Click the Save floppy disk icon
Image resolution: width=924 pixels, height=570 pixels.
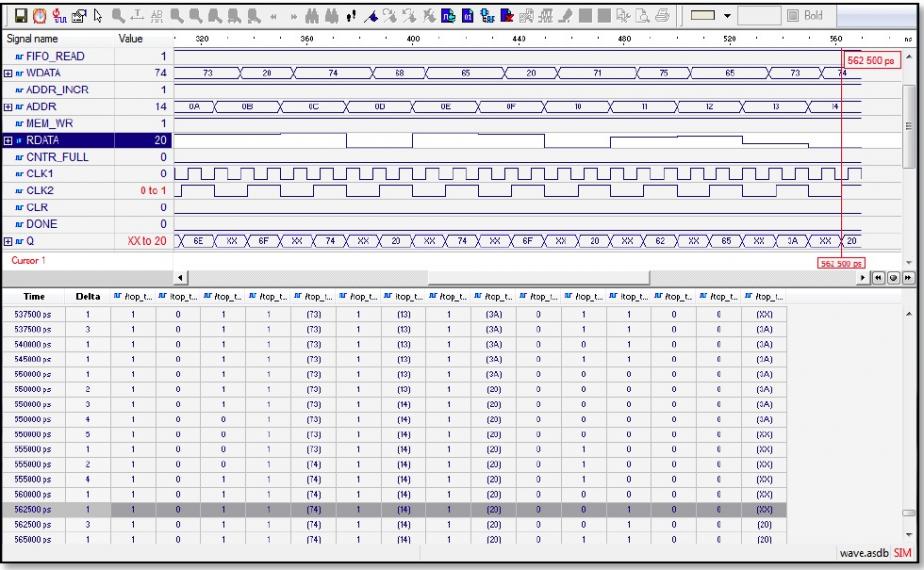(21, 16)
